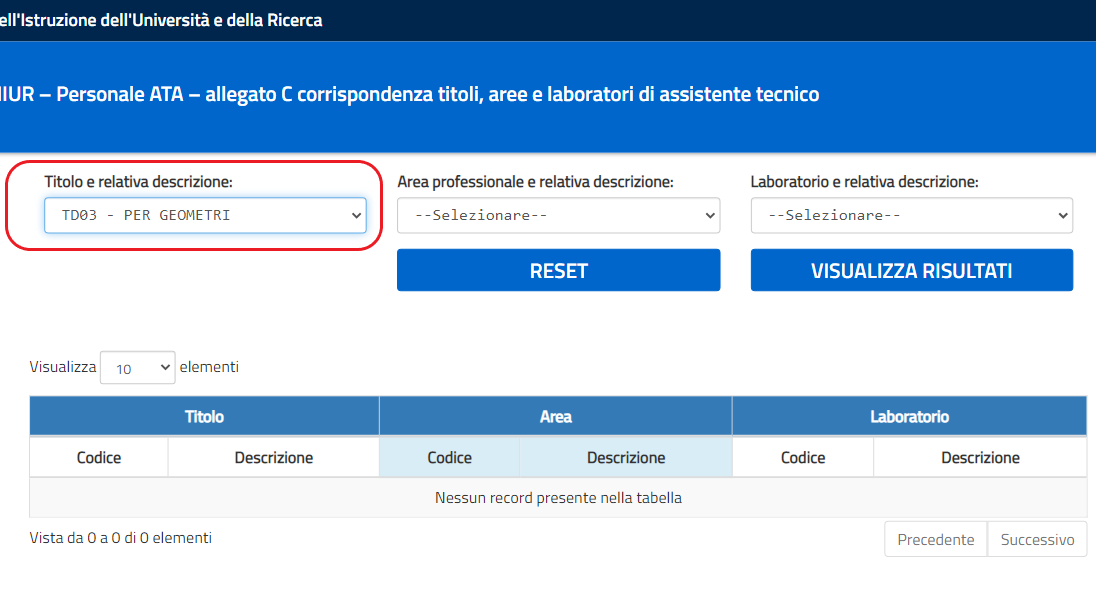Screen dimensions: 1096x598
Task: Expand the Visualizza elements count dropdown
Action: (138, 367)
